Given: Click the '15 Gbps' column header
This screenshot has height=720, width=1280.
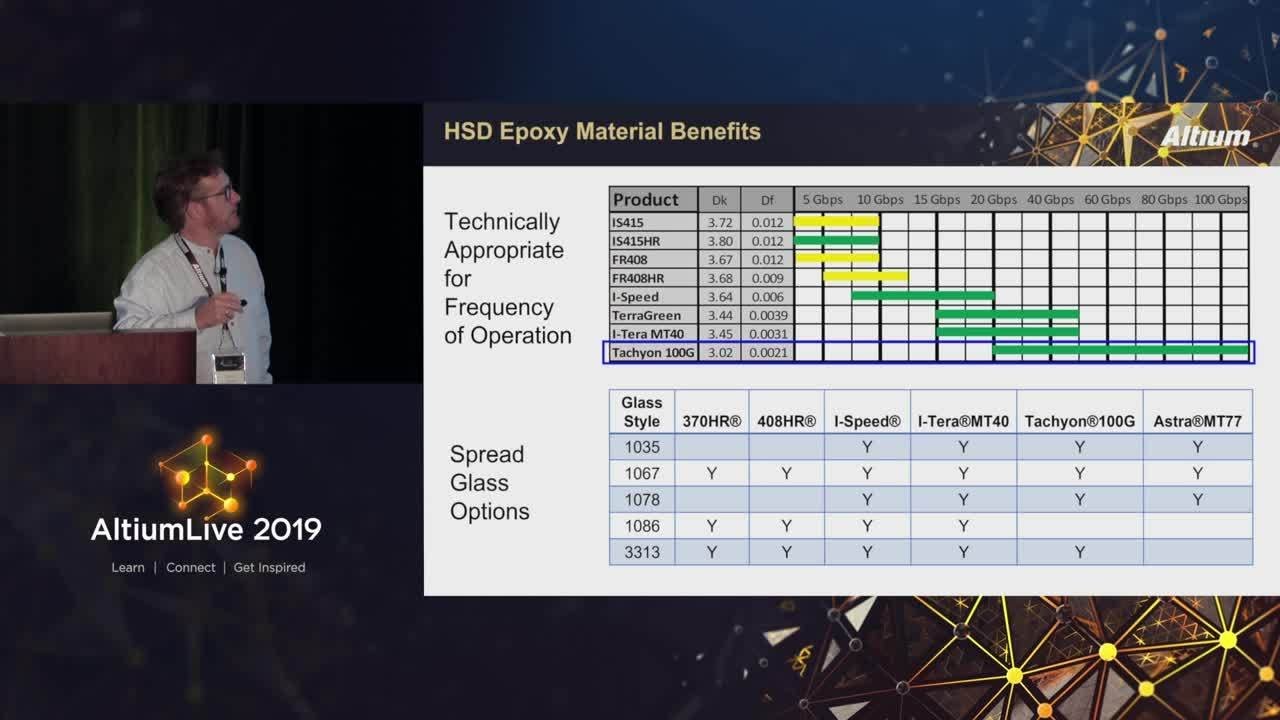Looking at the screenshot, I should point(937,200).
